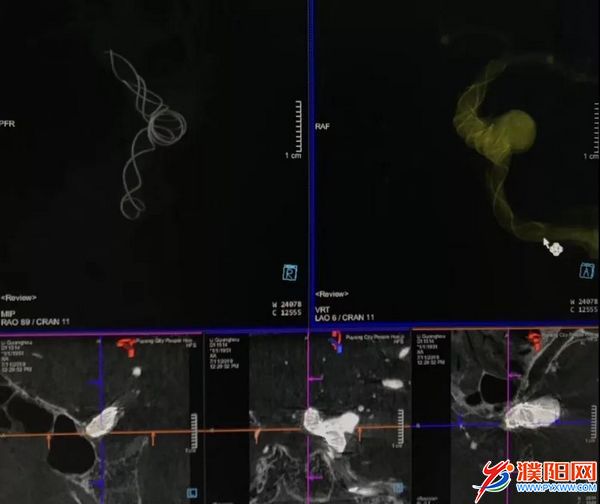Click the 'W 24078' window value in VRT view
Image resolution: width=600 pixels, height=504 pixels.
point(584,302)
